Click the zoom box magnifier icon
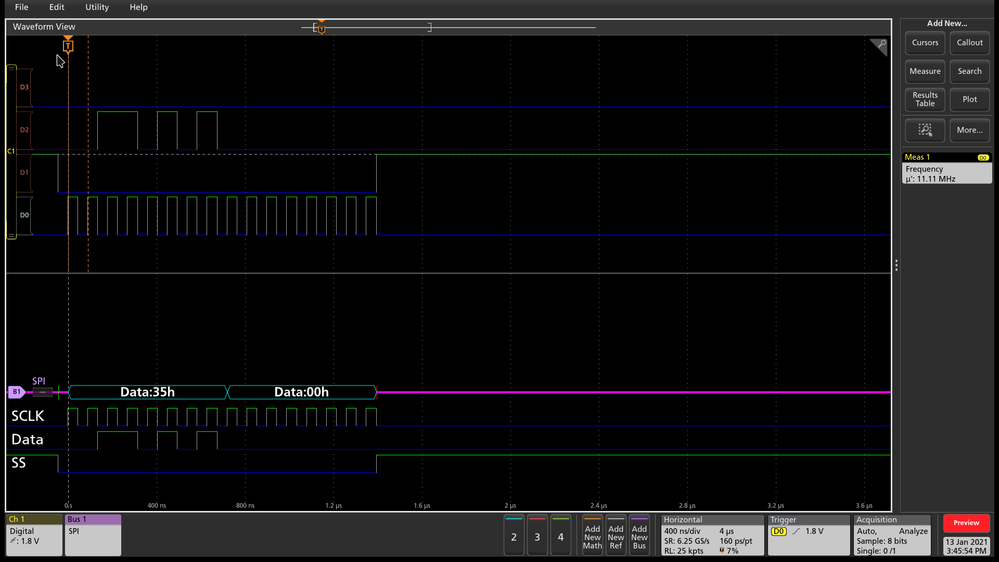 click(924, 130)
